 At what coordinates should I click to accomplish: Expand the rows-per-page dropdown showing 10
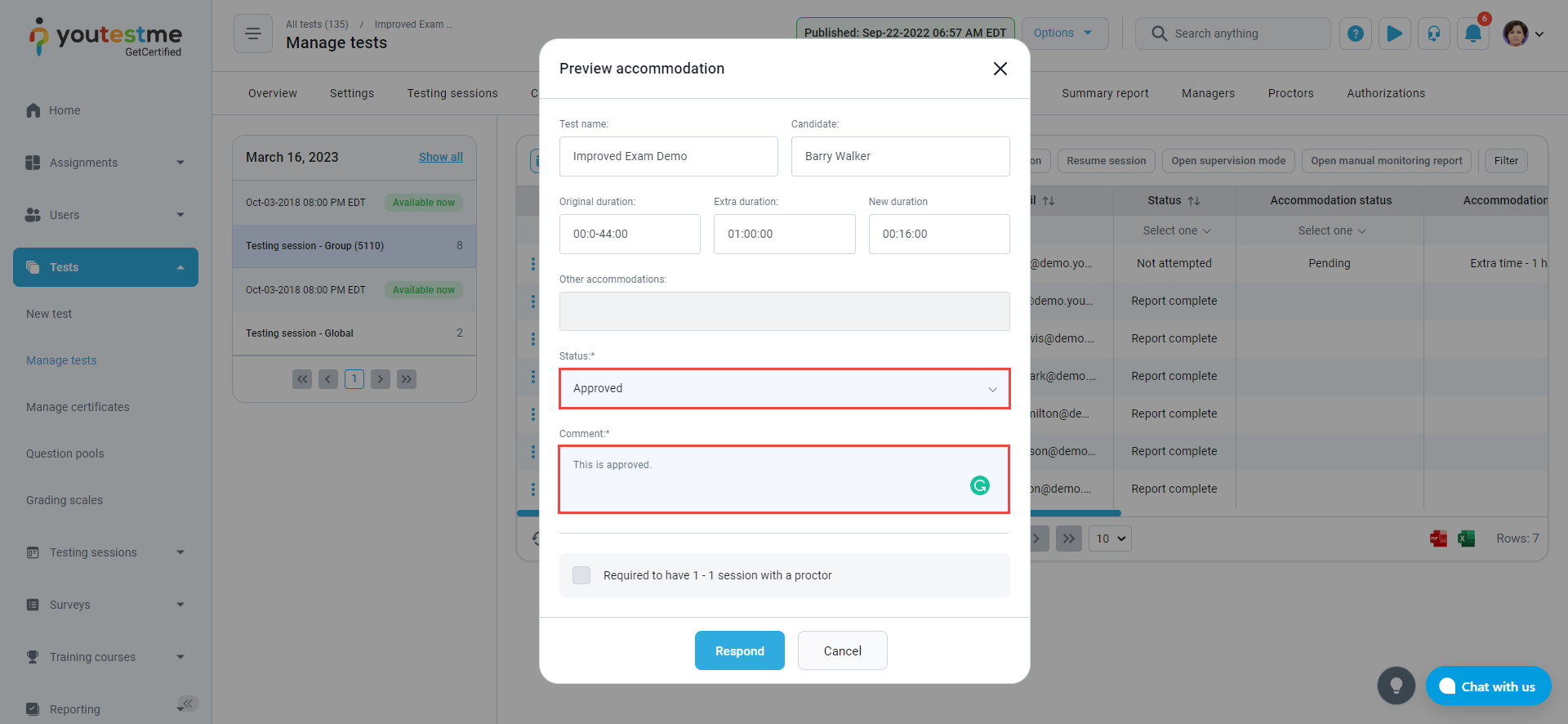tap(1110, 539)
